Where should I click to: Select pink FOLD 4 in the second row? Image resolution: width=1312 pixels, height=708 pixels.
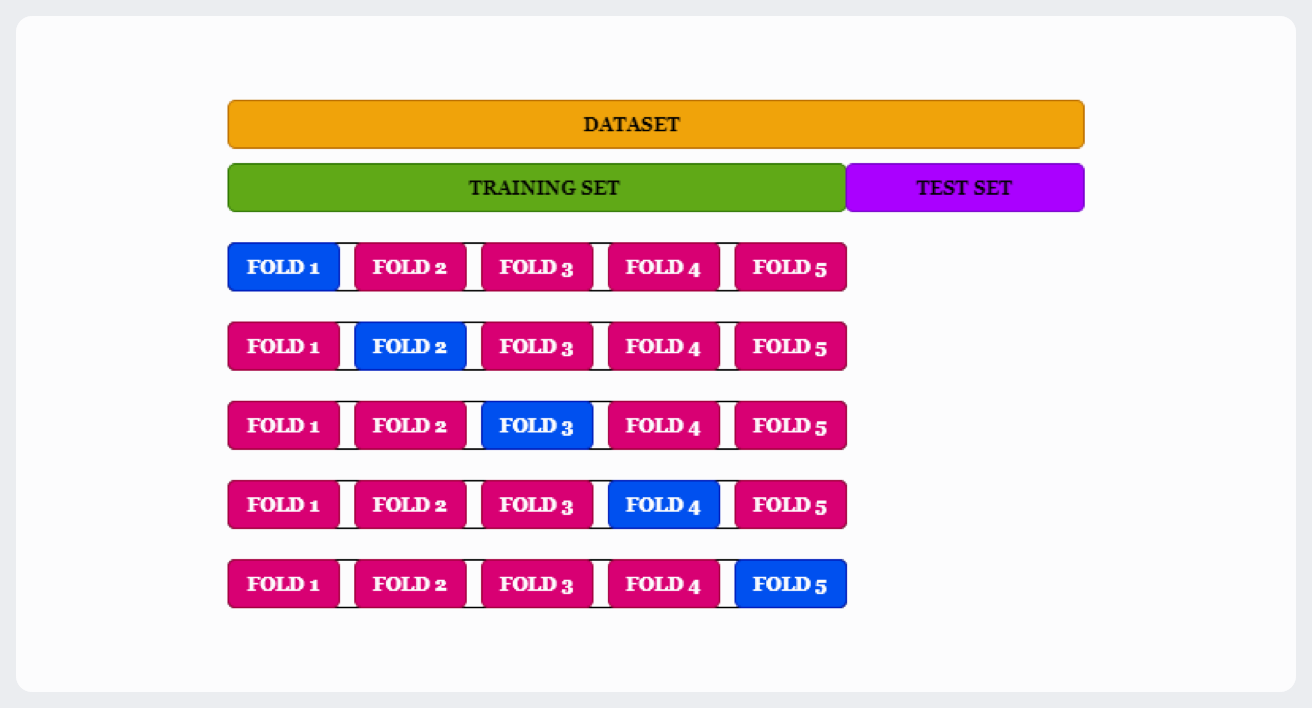pos(664,346)
